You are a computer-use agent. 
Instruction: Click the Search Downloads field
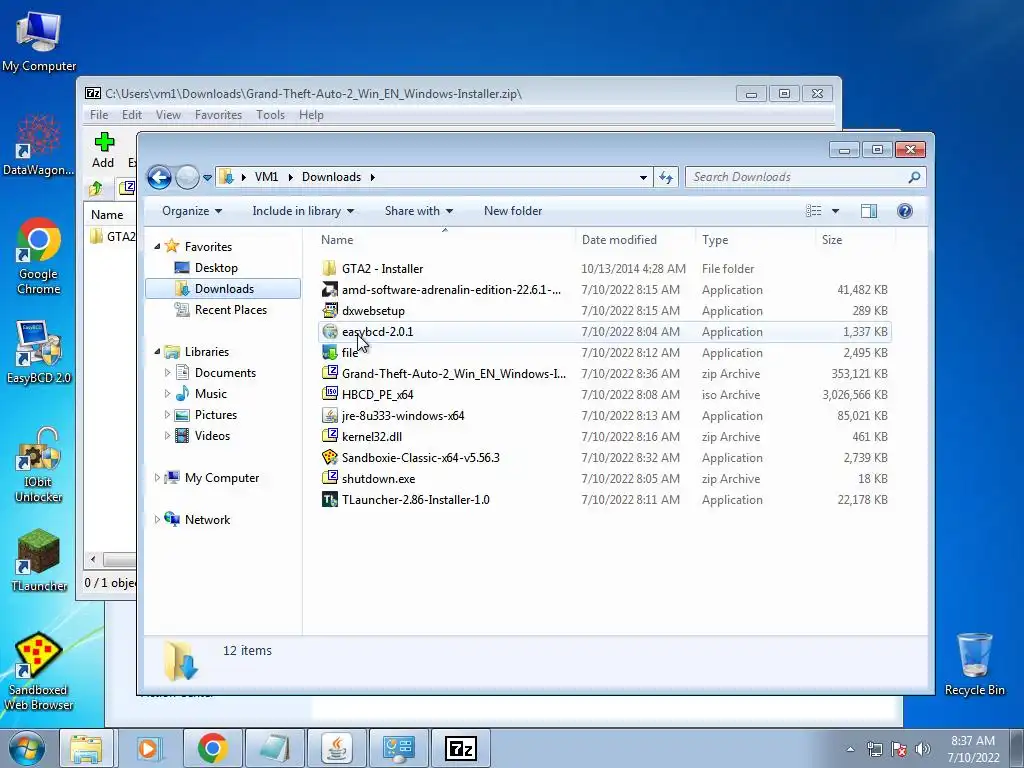tap(805, 177)
